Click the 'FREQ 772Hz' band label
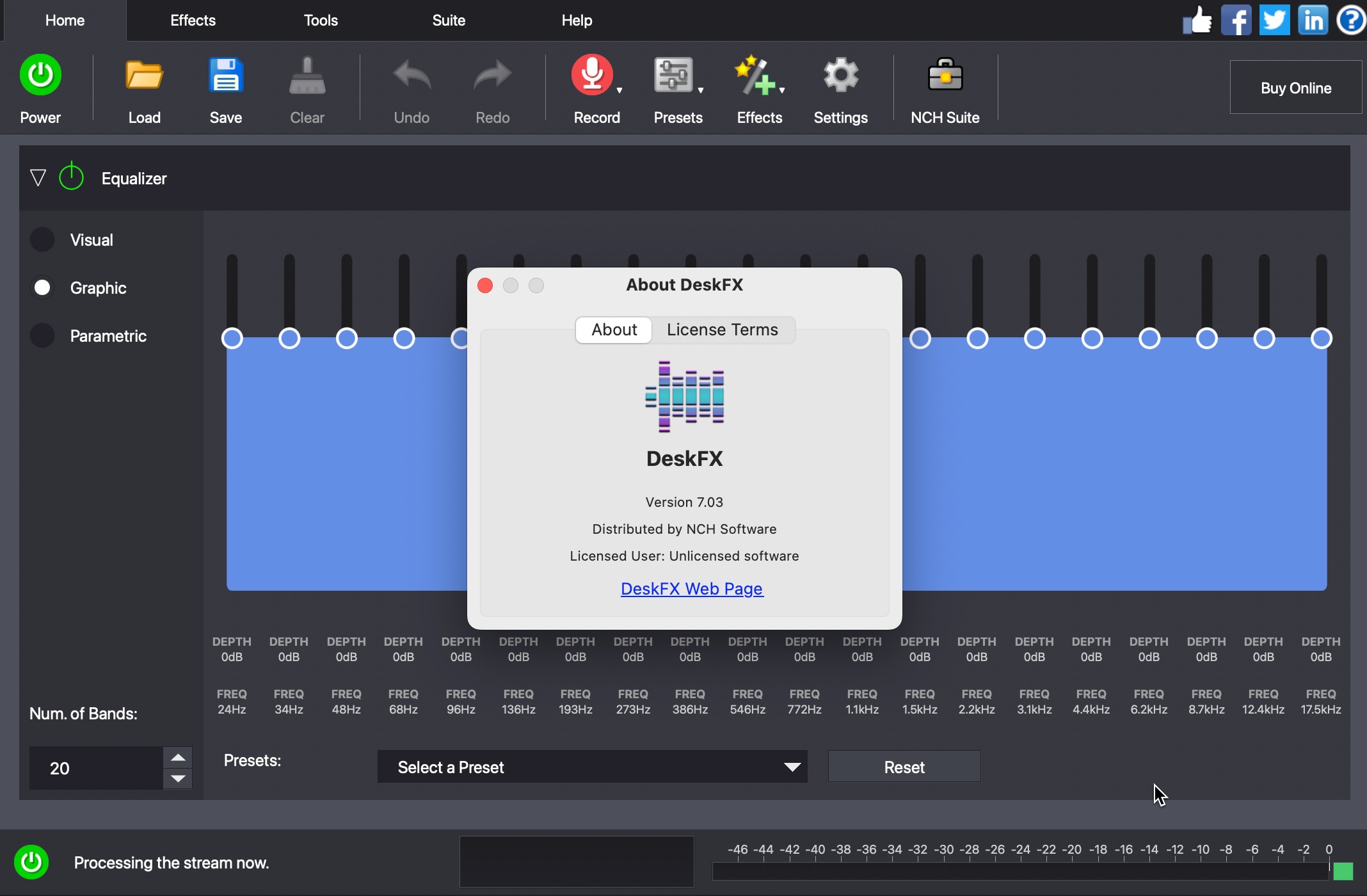The image size is (1367, 896). pos(804,701)
